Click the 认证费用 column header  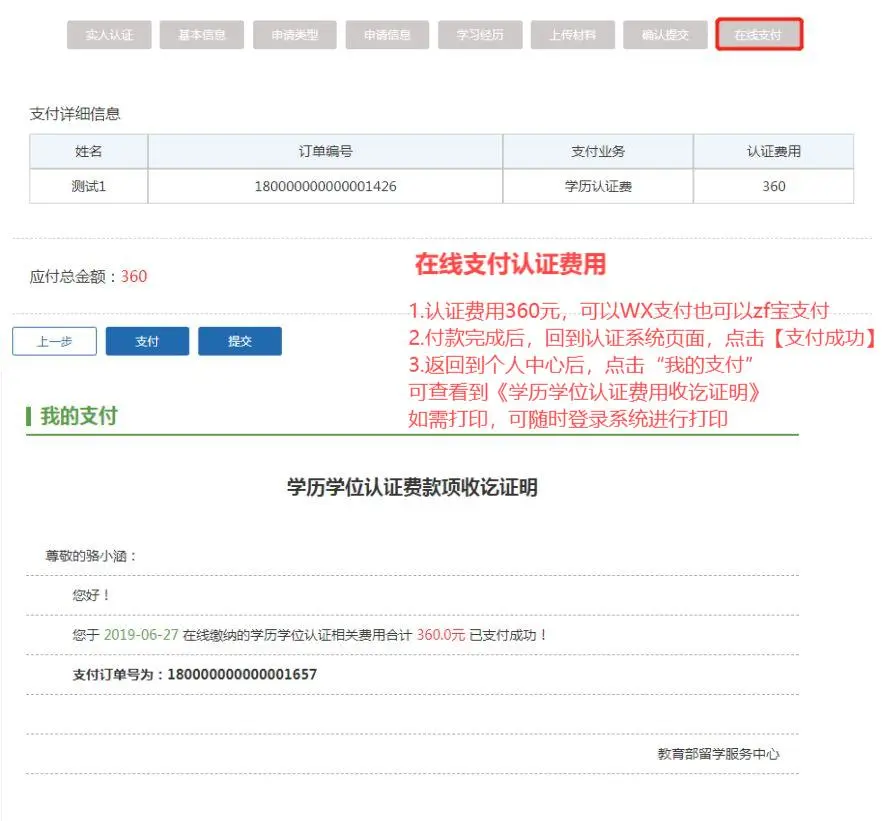(x=774, y=151)
